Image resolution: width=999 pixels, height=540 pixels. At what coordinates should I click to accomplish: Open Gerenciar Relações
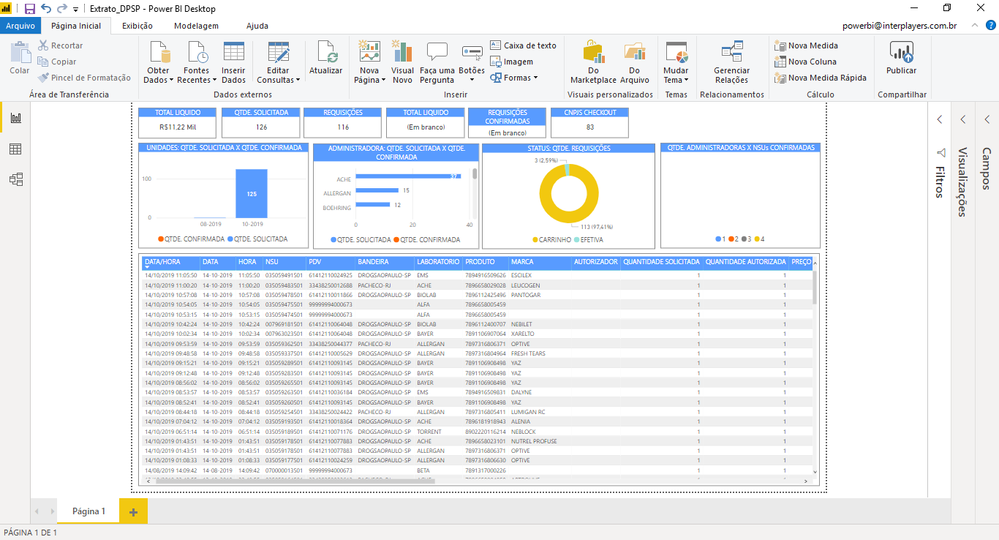coord(731,62)
